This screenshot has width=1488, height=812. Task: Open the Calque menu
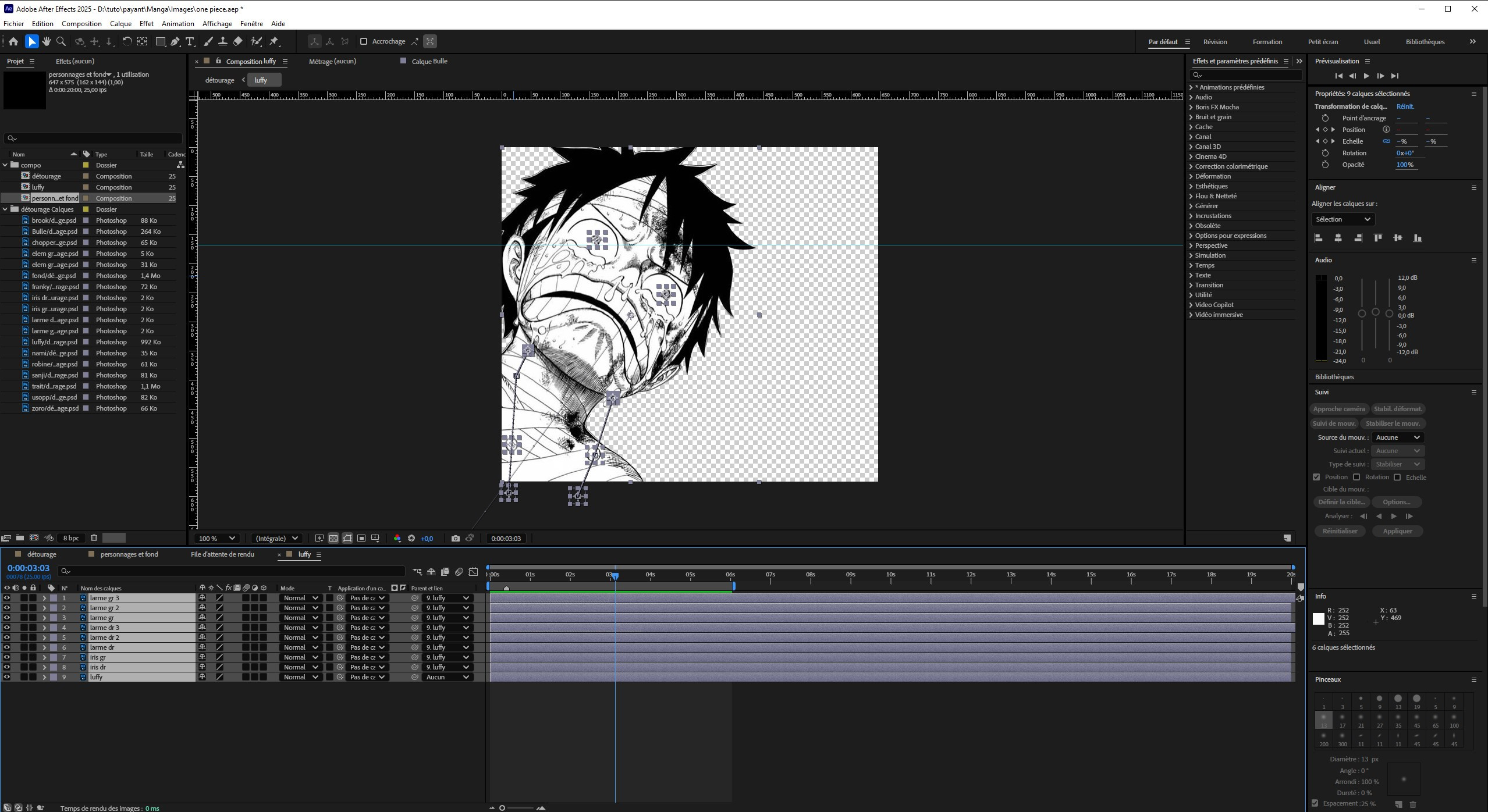click(120, 24)
